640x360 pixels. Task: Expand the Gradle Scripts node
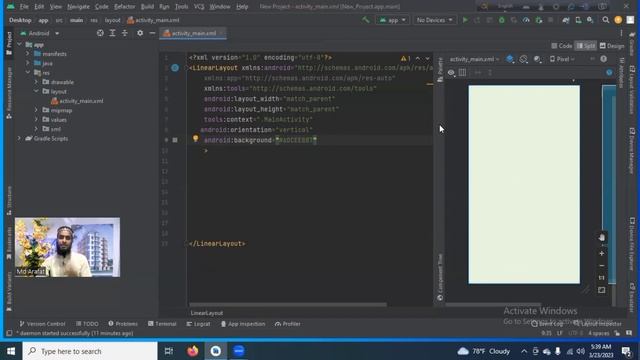pos(19,138)
